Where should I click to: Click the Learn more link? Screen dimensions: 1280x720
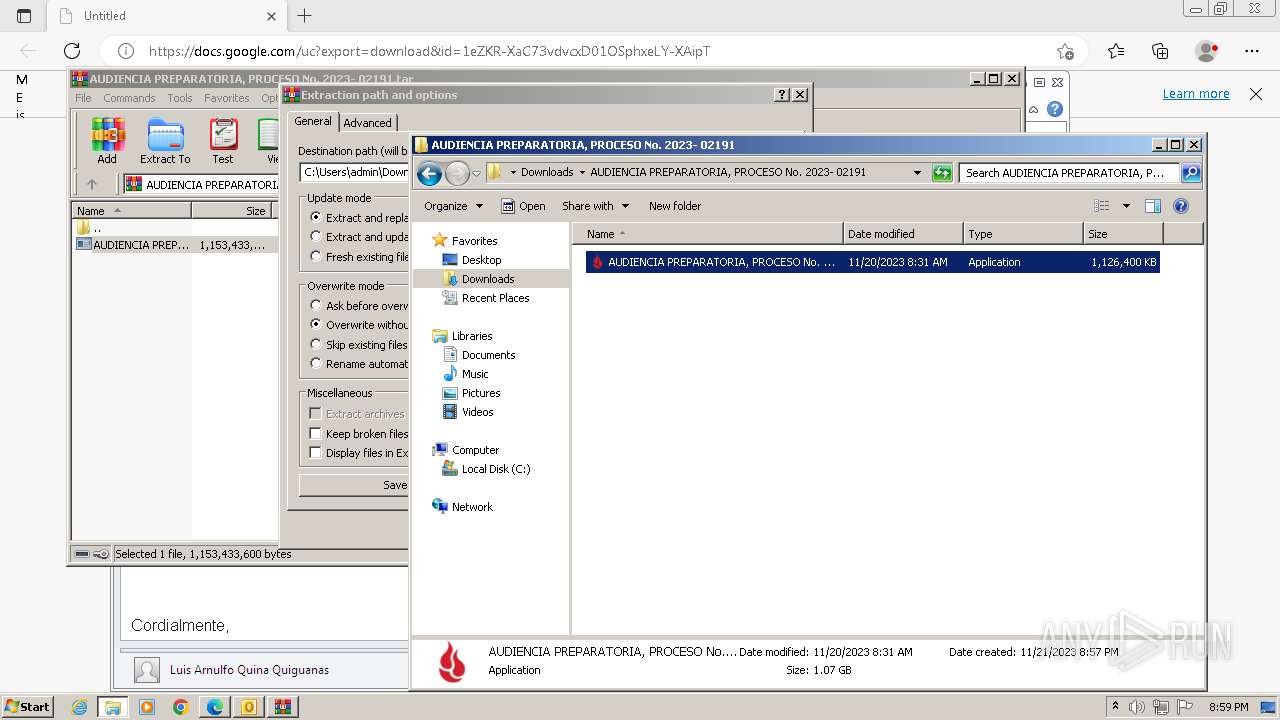1196,94
